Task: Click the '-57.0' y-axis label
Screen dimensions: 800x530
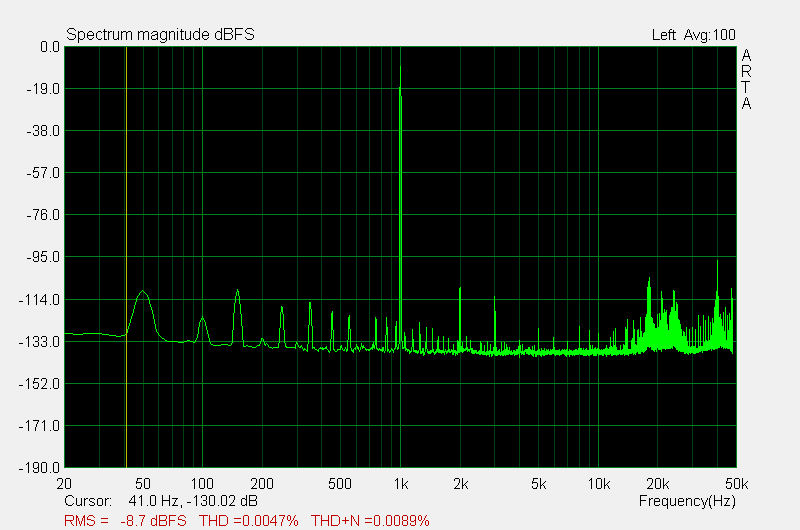Action: coord(43,173)
